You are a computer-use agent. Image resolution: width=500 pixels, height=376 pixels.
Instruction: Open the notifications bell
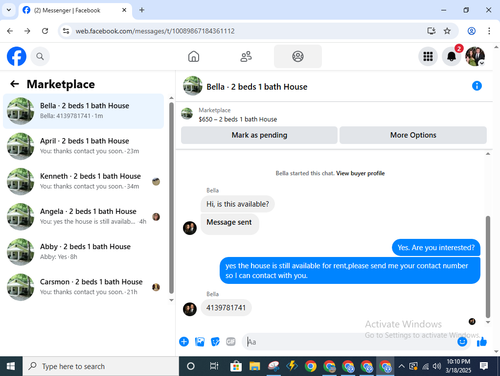[451, 56]
